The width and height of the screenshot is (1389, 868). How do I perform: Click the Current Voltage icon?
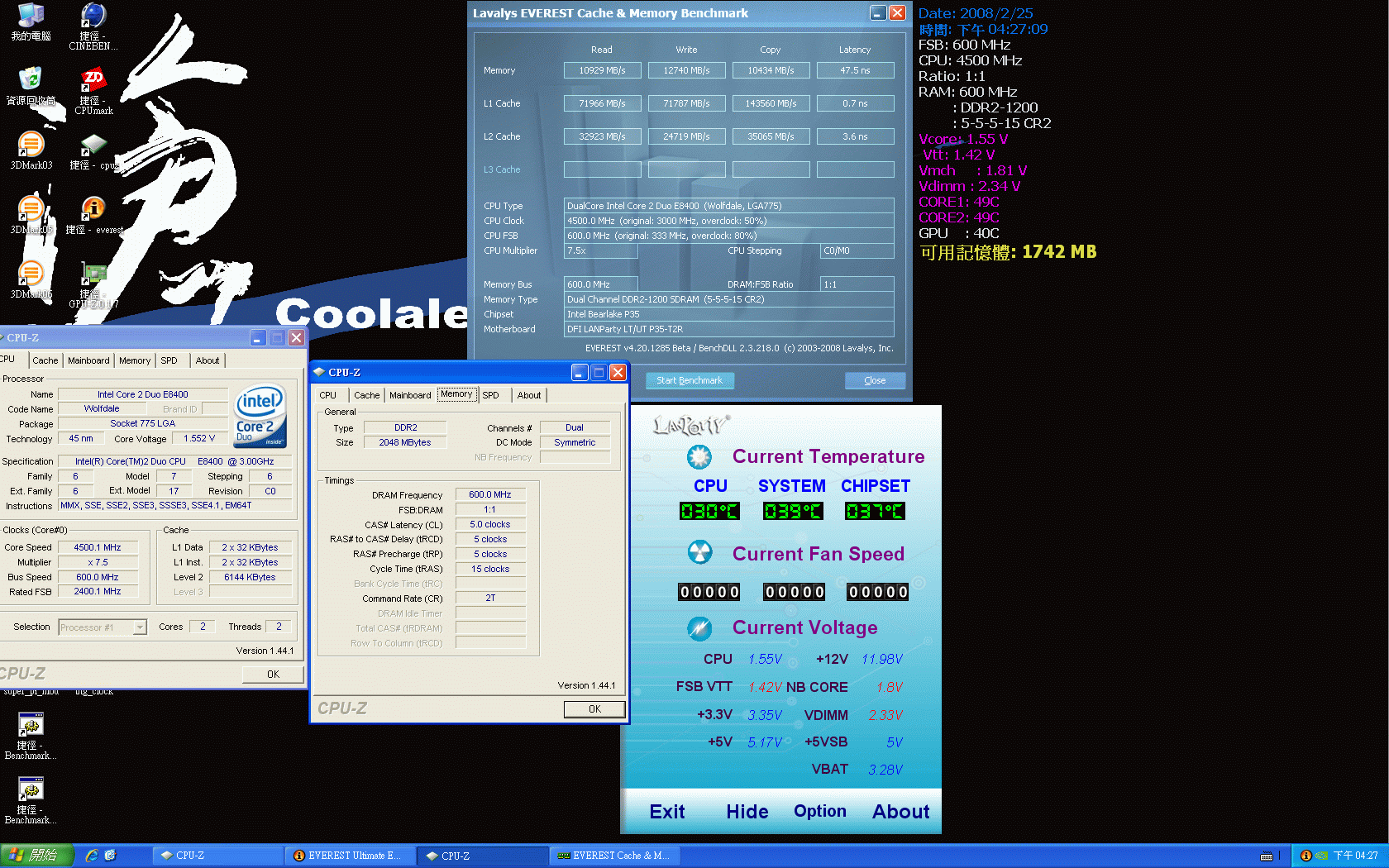(699, 628)
